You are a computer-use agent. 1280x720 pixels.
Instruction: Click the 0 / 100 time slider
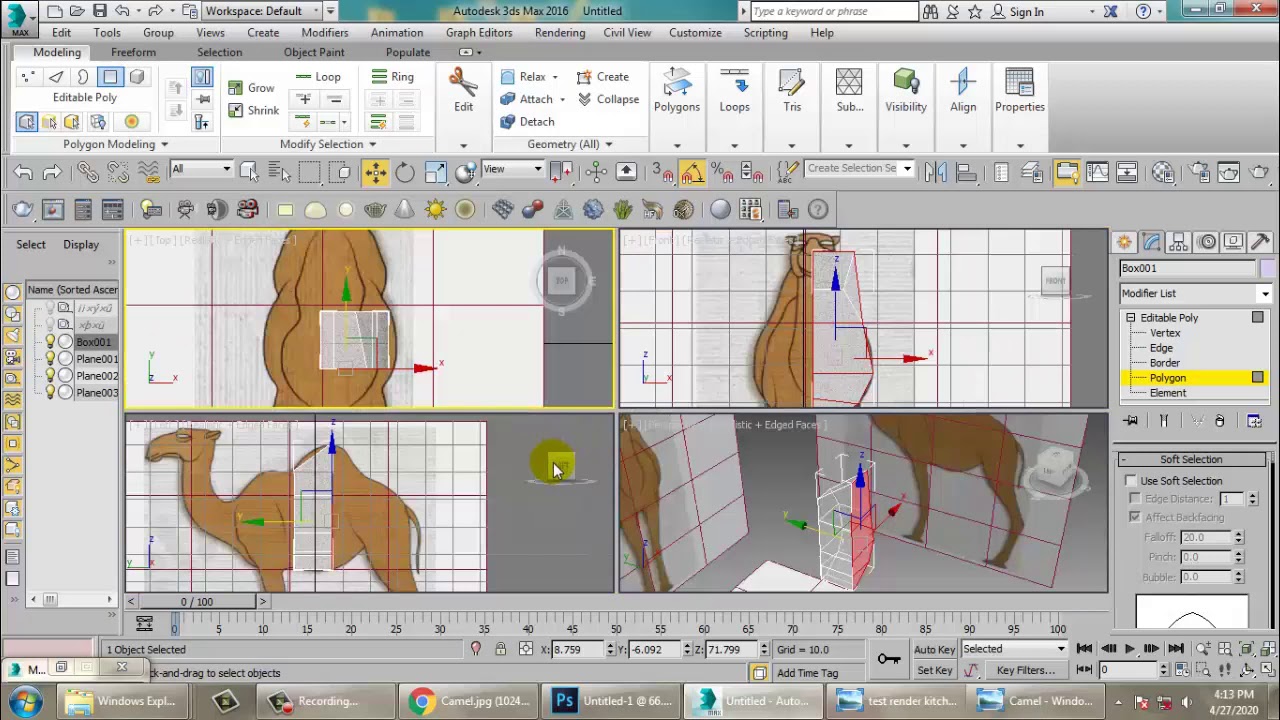197,601
